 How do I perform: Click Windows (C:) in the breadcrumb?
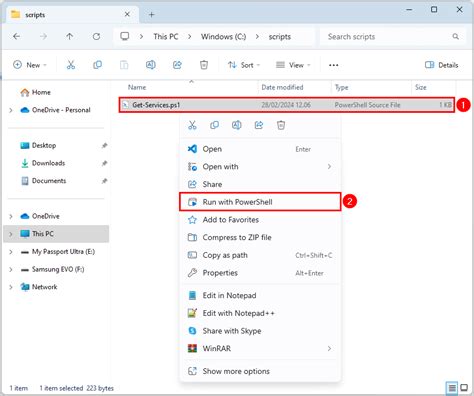click(223, 36)
